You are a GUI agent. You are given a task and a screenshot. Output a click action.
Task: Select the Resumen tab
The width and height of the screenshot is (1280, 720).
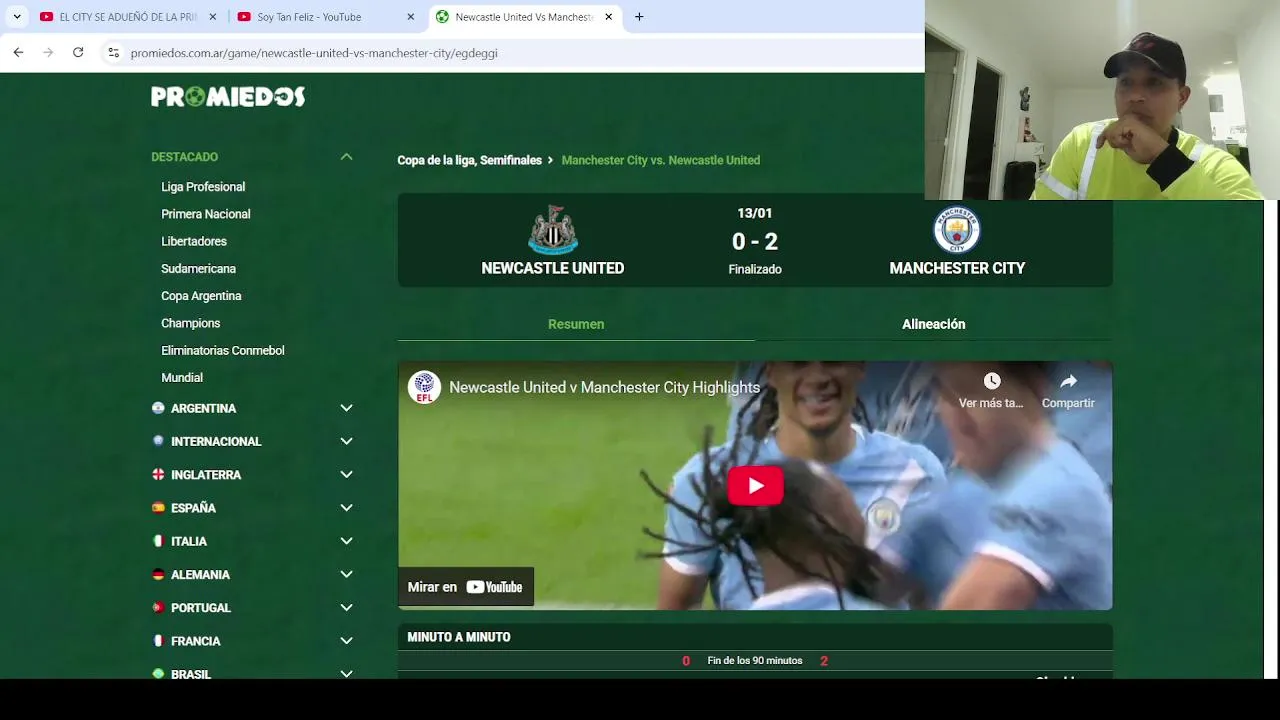coord(576,324)
